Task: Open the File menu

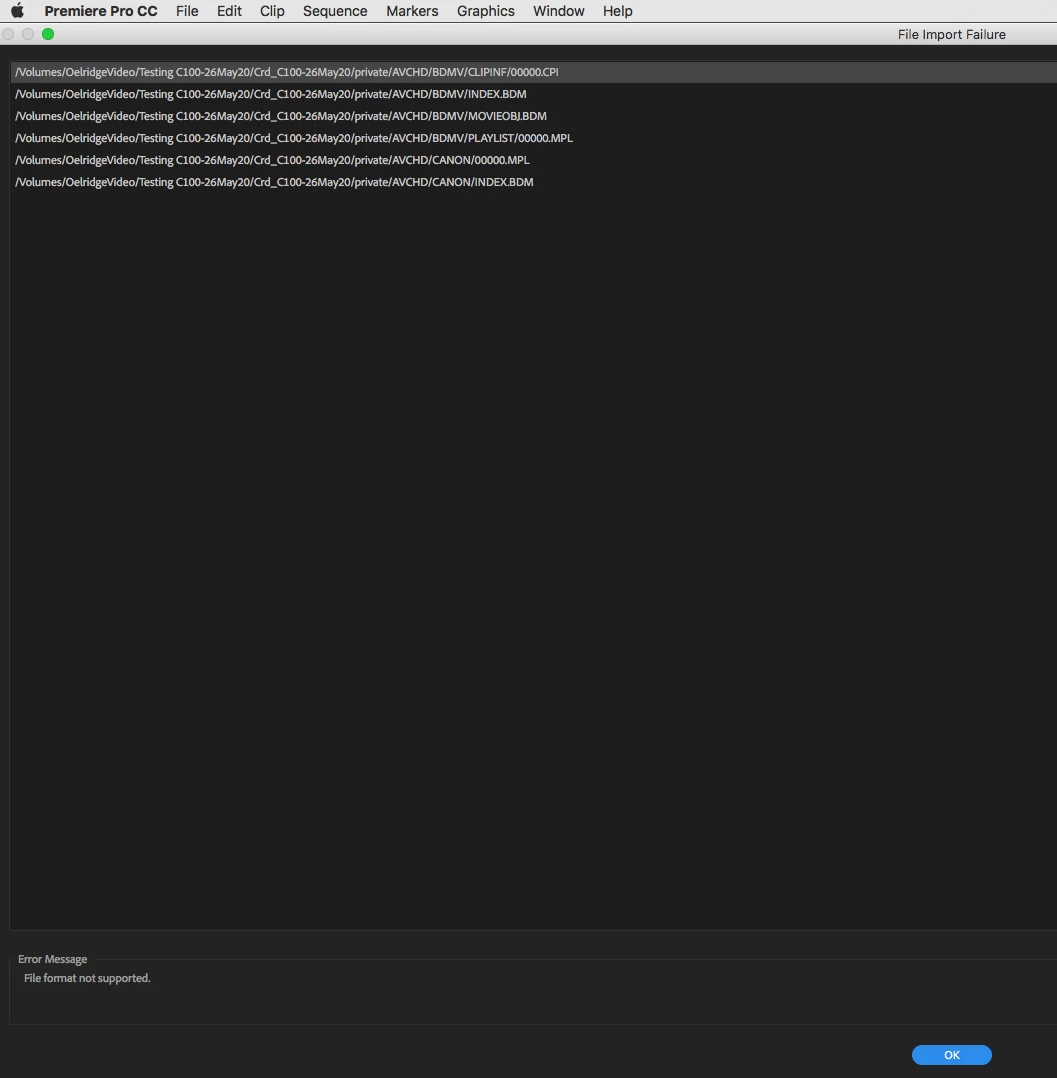Action: click(x=187, y=11)
